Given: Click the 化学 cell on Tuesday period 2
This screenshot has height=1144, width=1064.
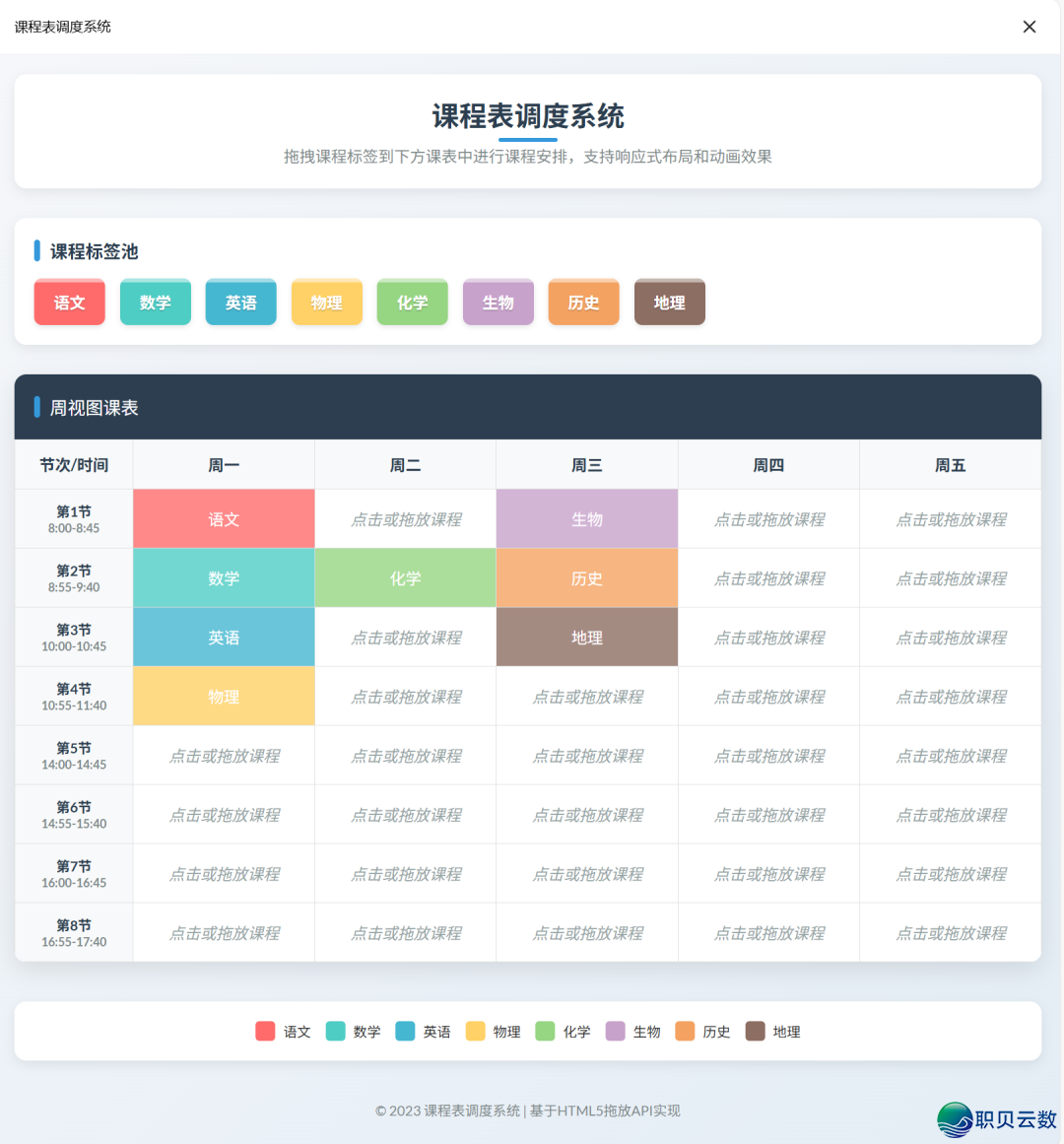Looking at the screenshot, I should [406, 577].
